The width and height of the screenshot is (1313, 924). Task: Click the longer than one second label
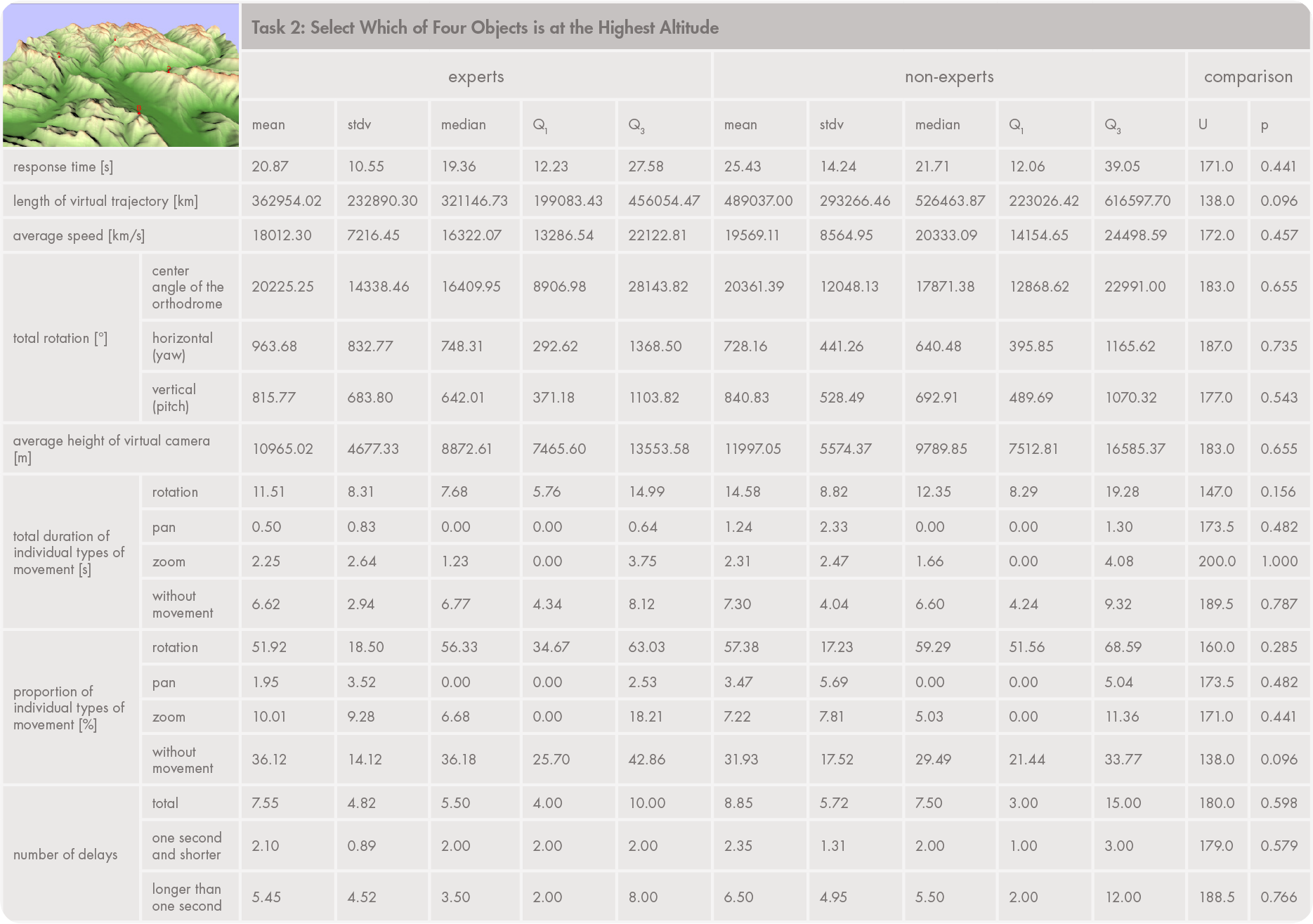point(186,897)
